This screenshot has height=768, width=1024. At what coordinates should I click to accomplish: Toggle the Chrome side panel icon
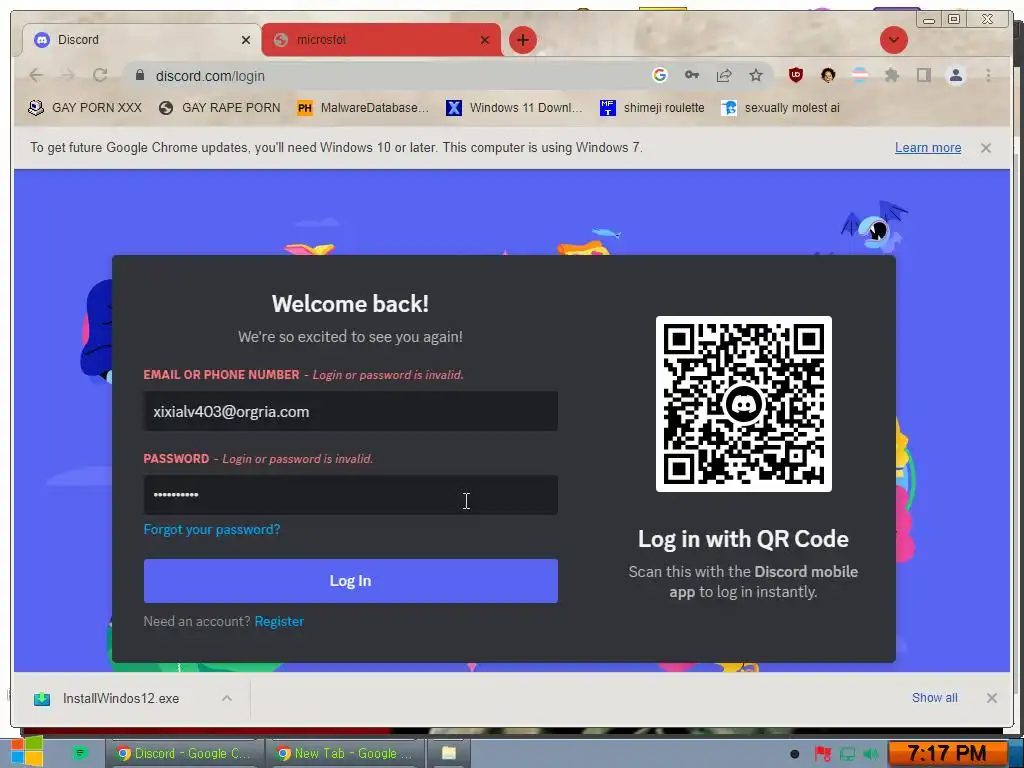coord(923,75)
